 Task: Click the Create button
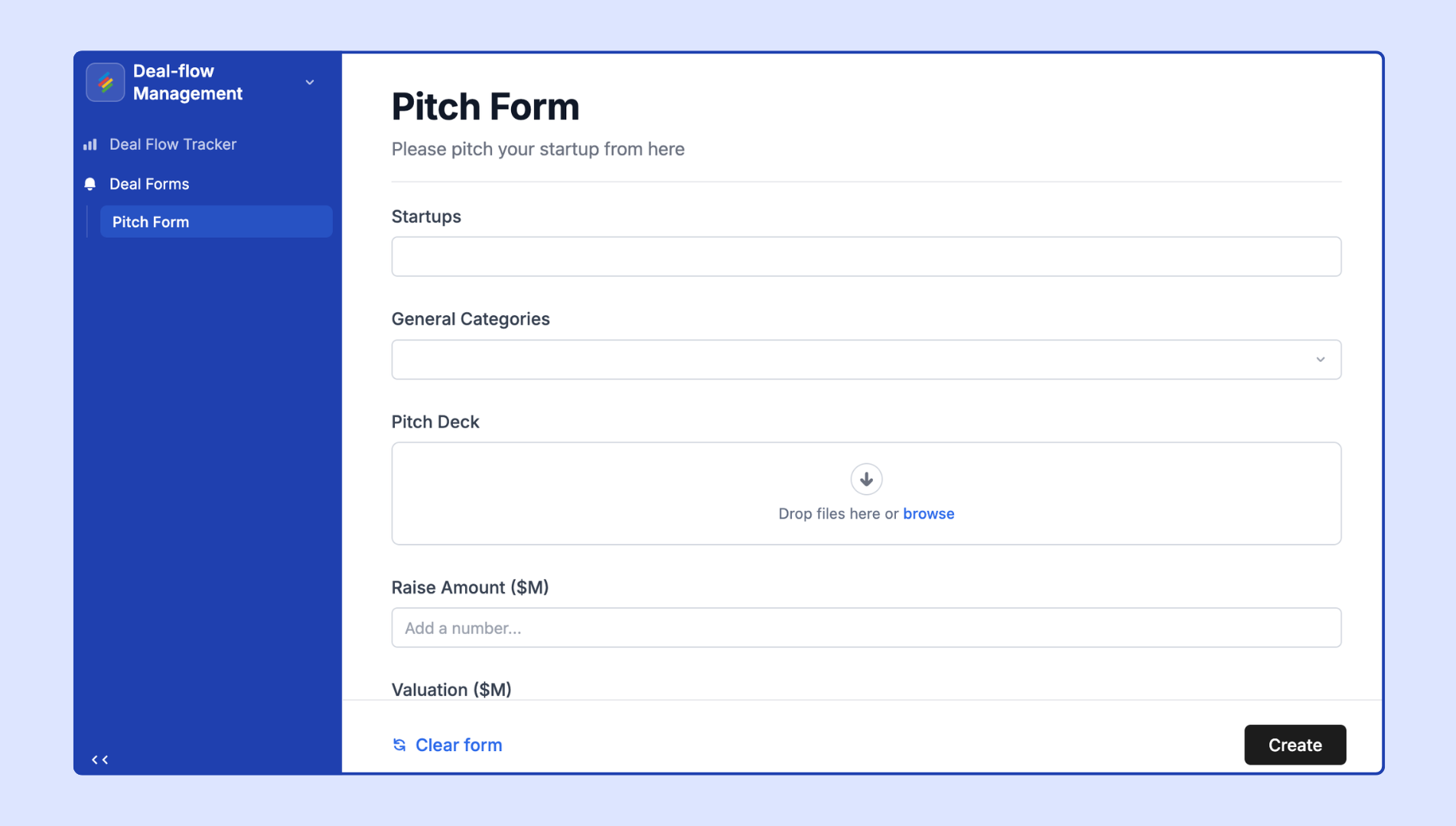(x=1295, y=745)
